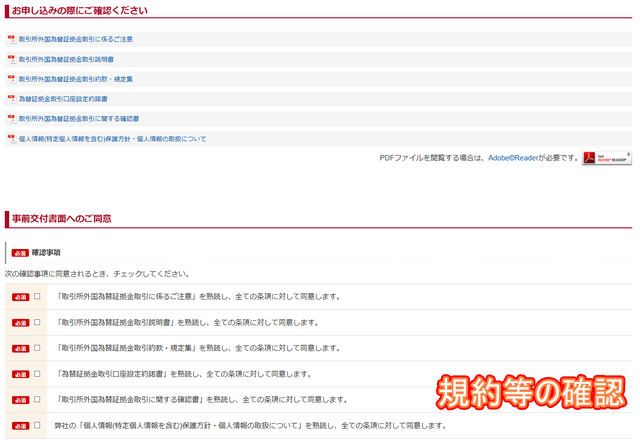640x446 pixels.
Task: Check agreement box for 口座設定約諾書
Action: tap(37, 373)
